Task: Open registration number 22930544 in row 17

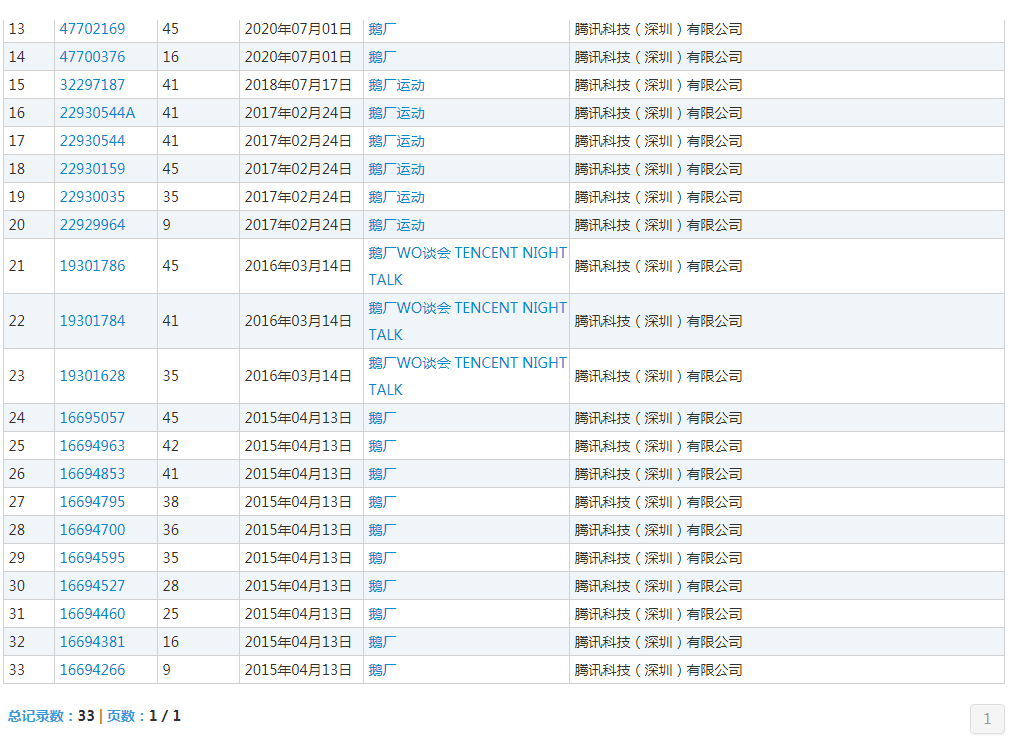Action: pos(92,141)
